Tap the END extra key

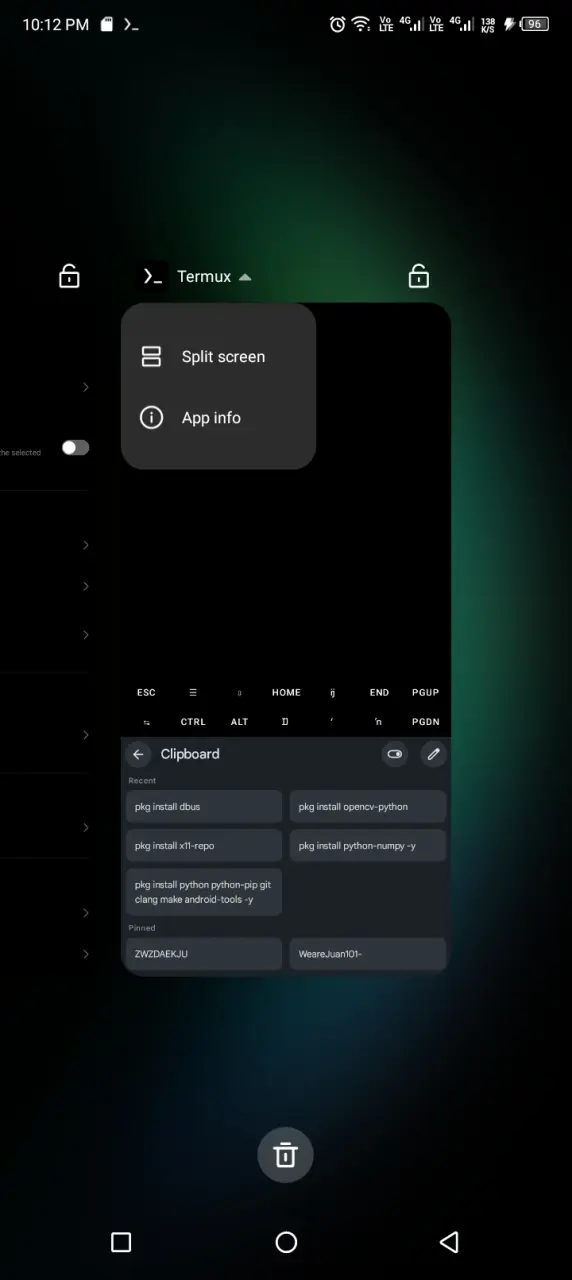[379, 693]
